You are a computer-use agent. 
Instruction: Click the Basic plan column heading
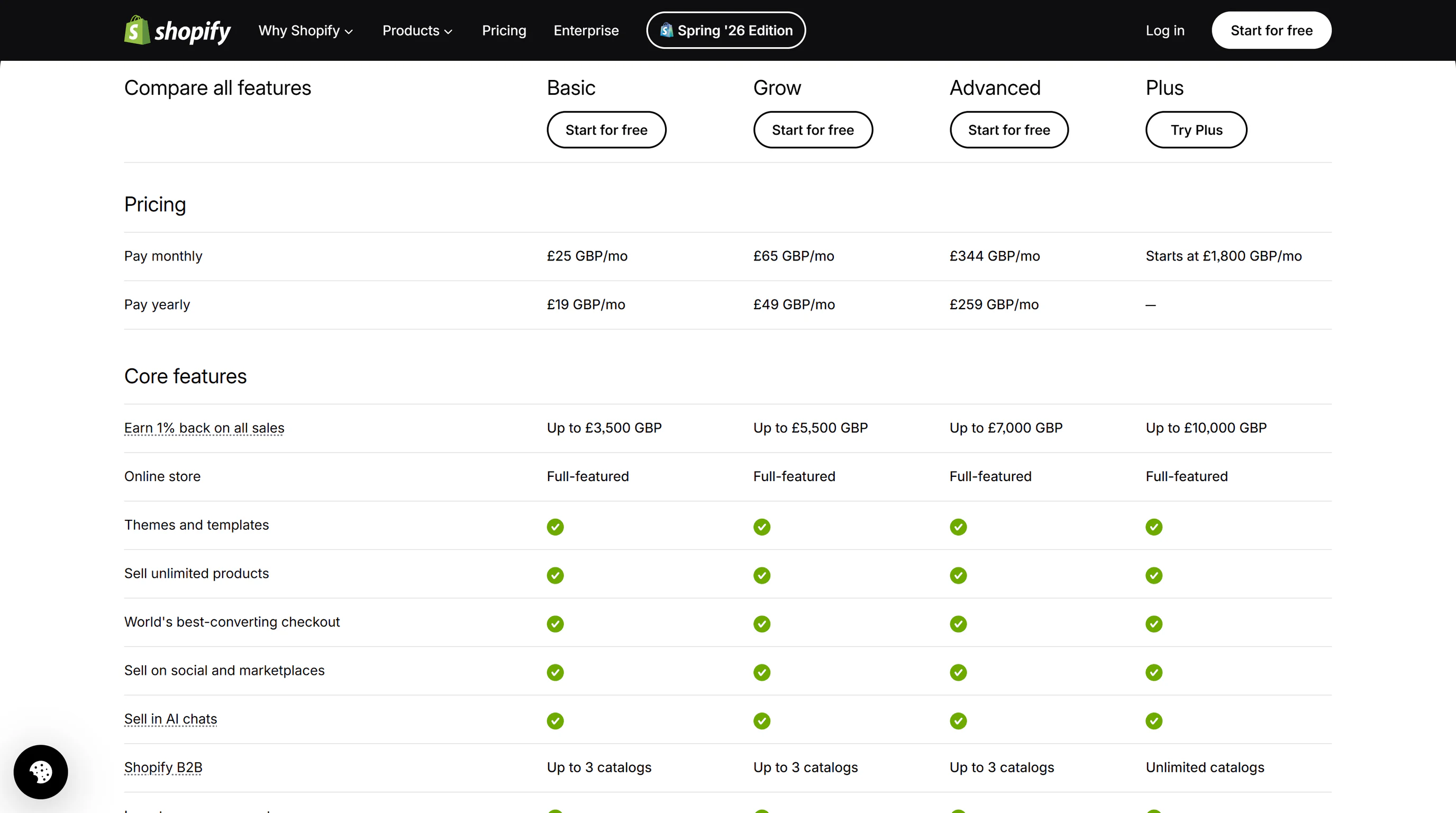[x=571, y=88]
